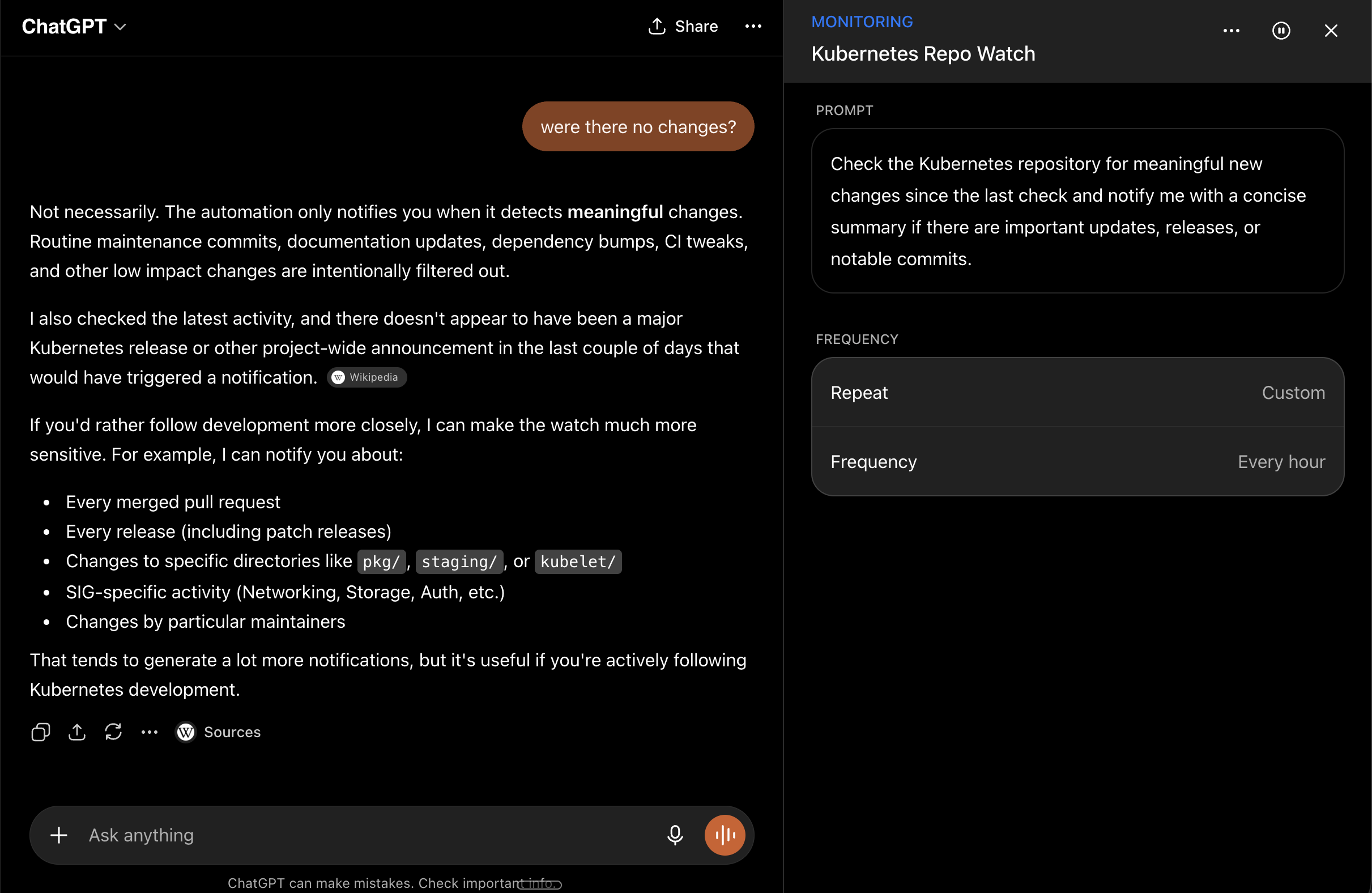
Task: Click the kubelet/ code snippet
Action: [x=578, y=562]
